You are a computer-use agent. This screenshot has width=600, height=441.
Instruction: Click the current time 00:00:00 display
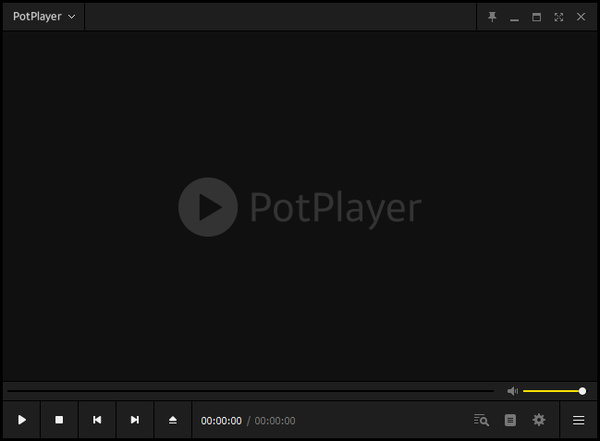221,421
